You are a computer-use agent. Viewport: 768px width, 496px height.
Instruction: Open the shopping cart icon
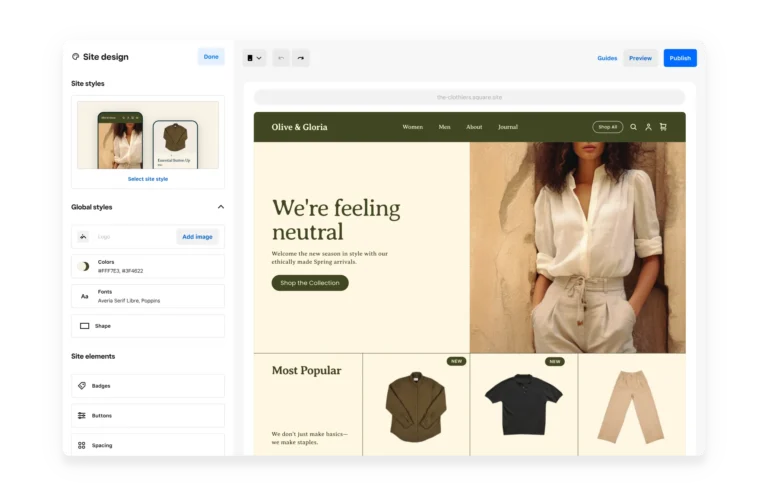[x=663, y=127]
